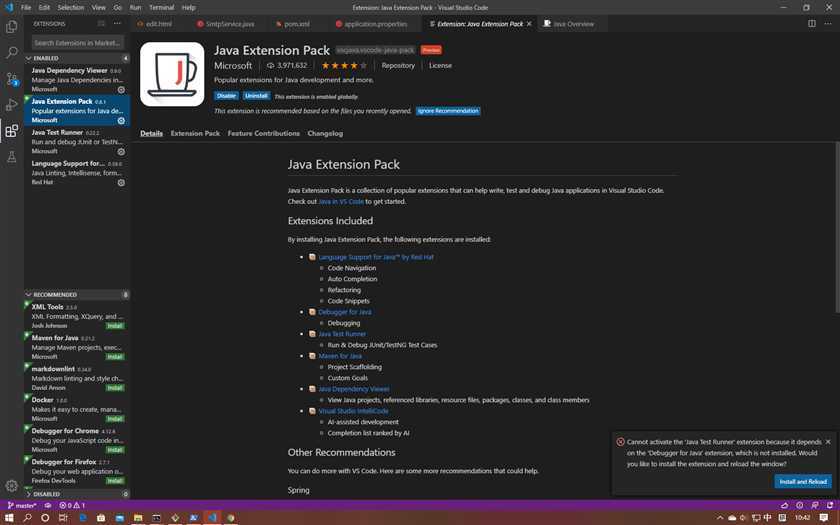Open errors and warnings status item
The width and height of the screenshot is (840, 525).
click(x=72, y=505)
